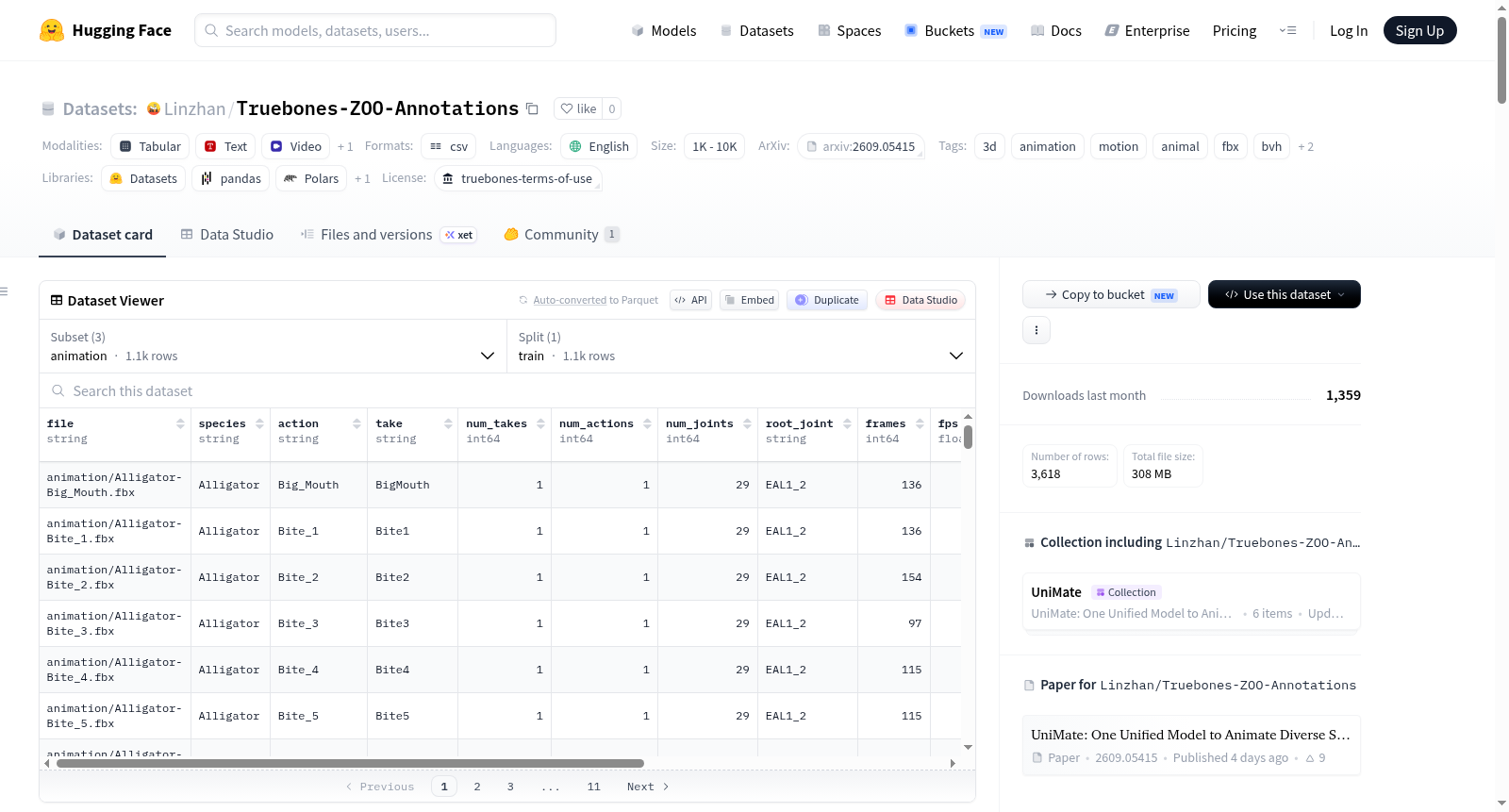Open the Hugging Face logo home link
1509x812 pixels.
click(x=106, y=30)
